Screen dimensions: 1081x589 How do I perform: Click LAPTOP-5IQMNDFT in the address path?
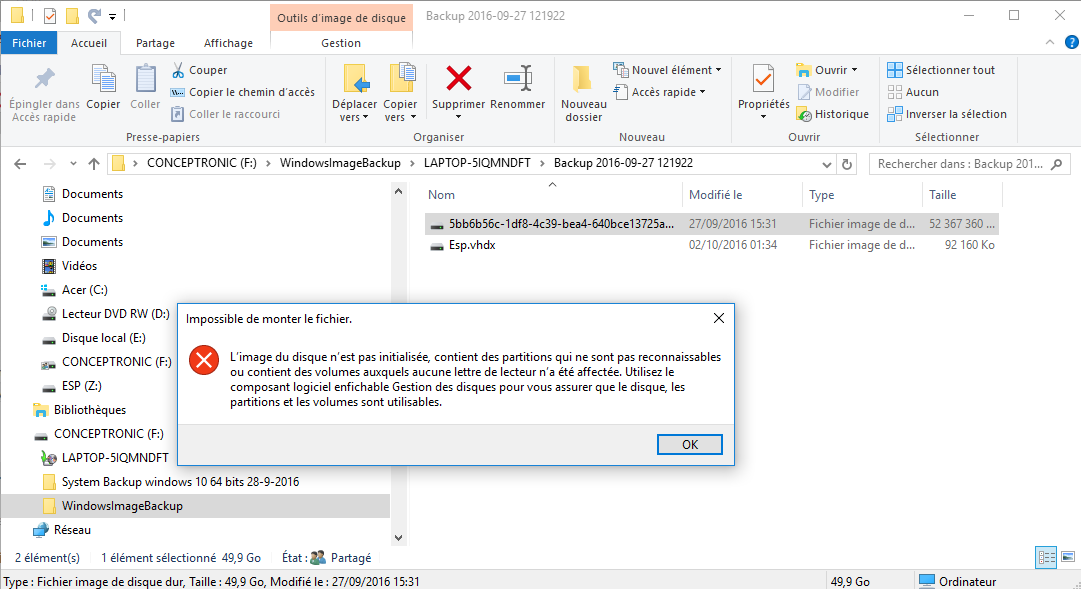pos(477,163)
